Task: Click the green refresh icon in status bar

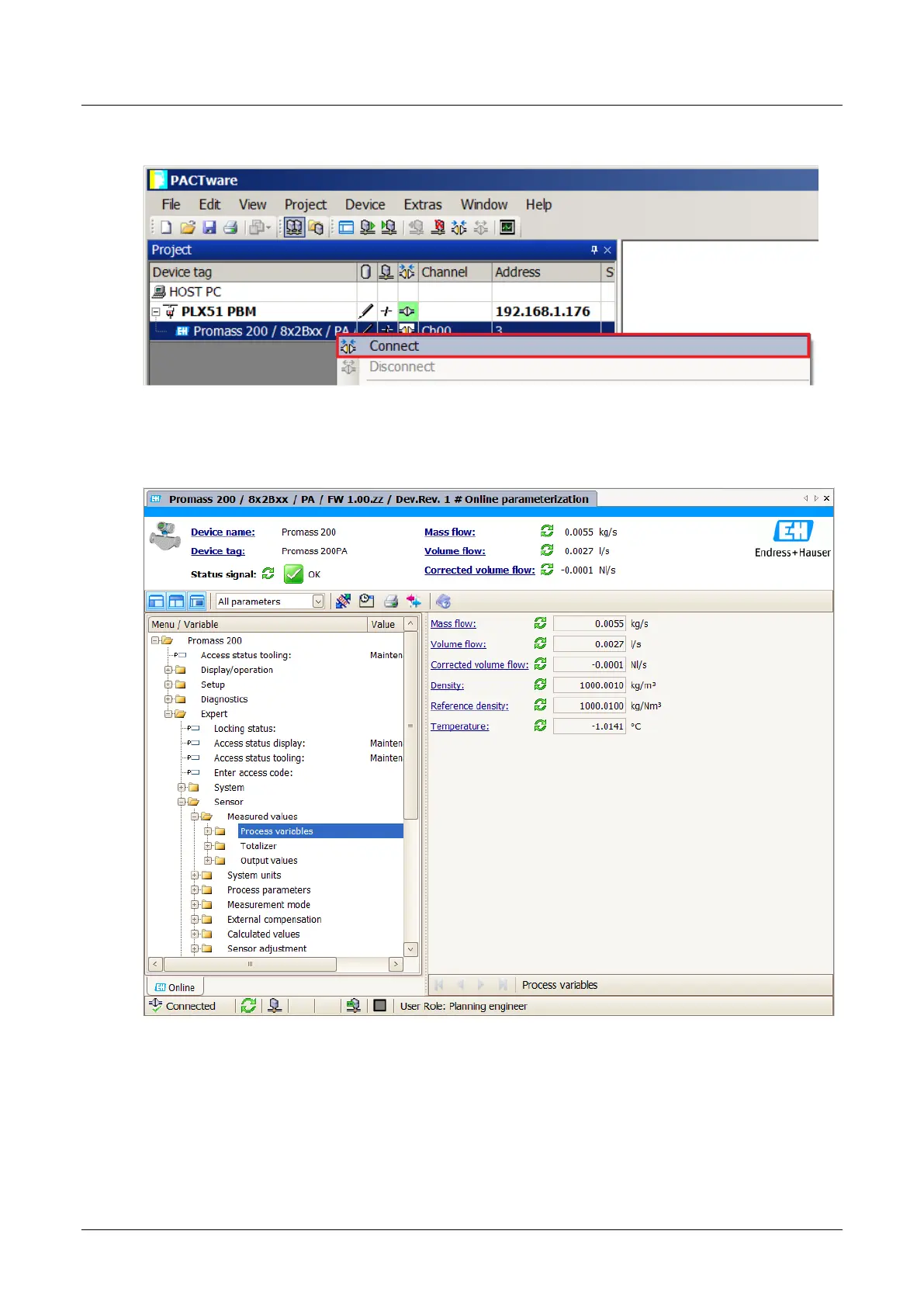Action: pyautogui.click(x=248, y=1006)
